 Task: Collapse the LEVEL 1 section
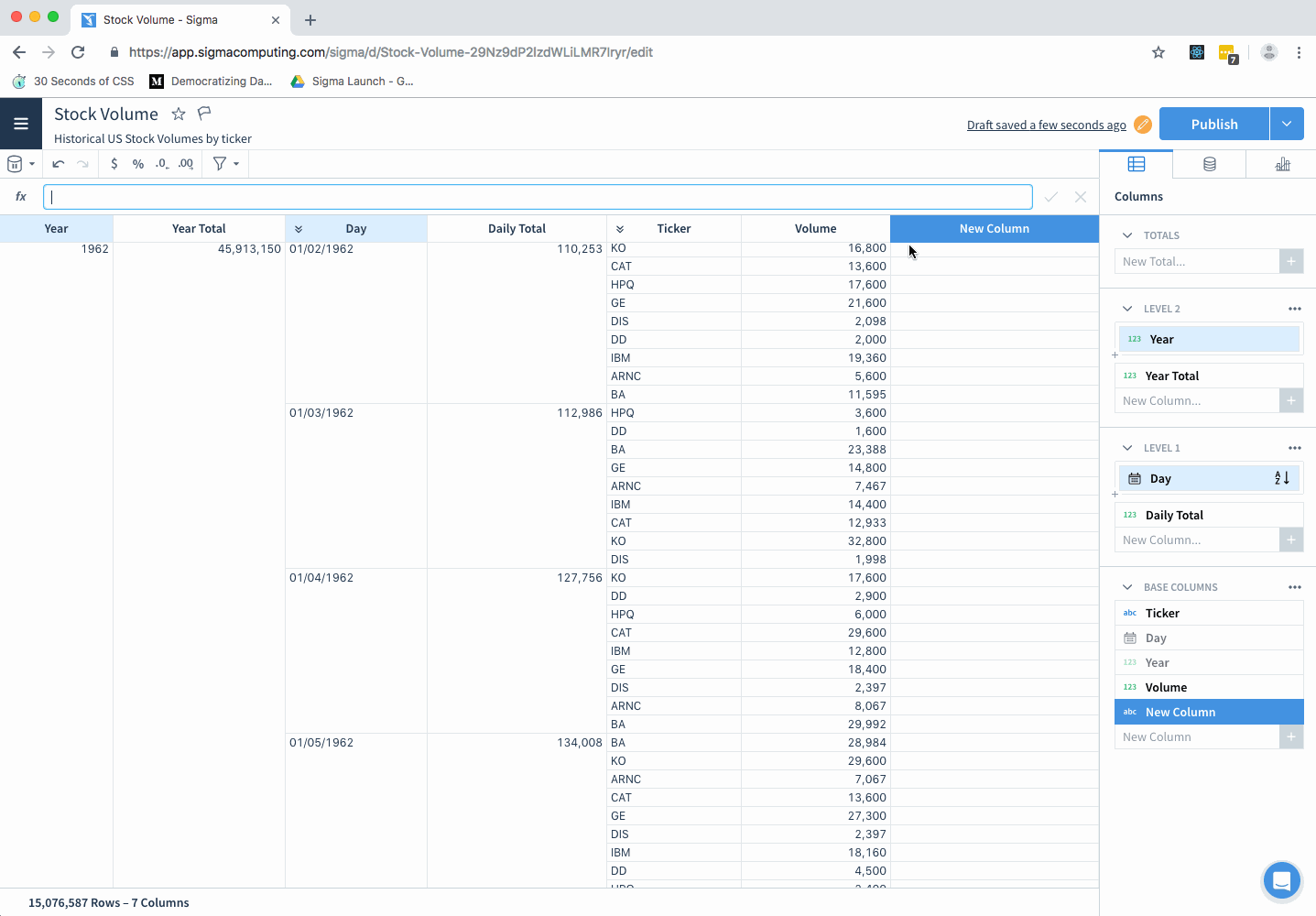pyautogui.click(x=1127, y=448)
